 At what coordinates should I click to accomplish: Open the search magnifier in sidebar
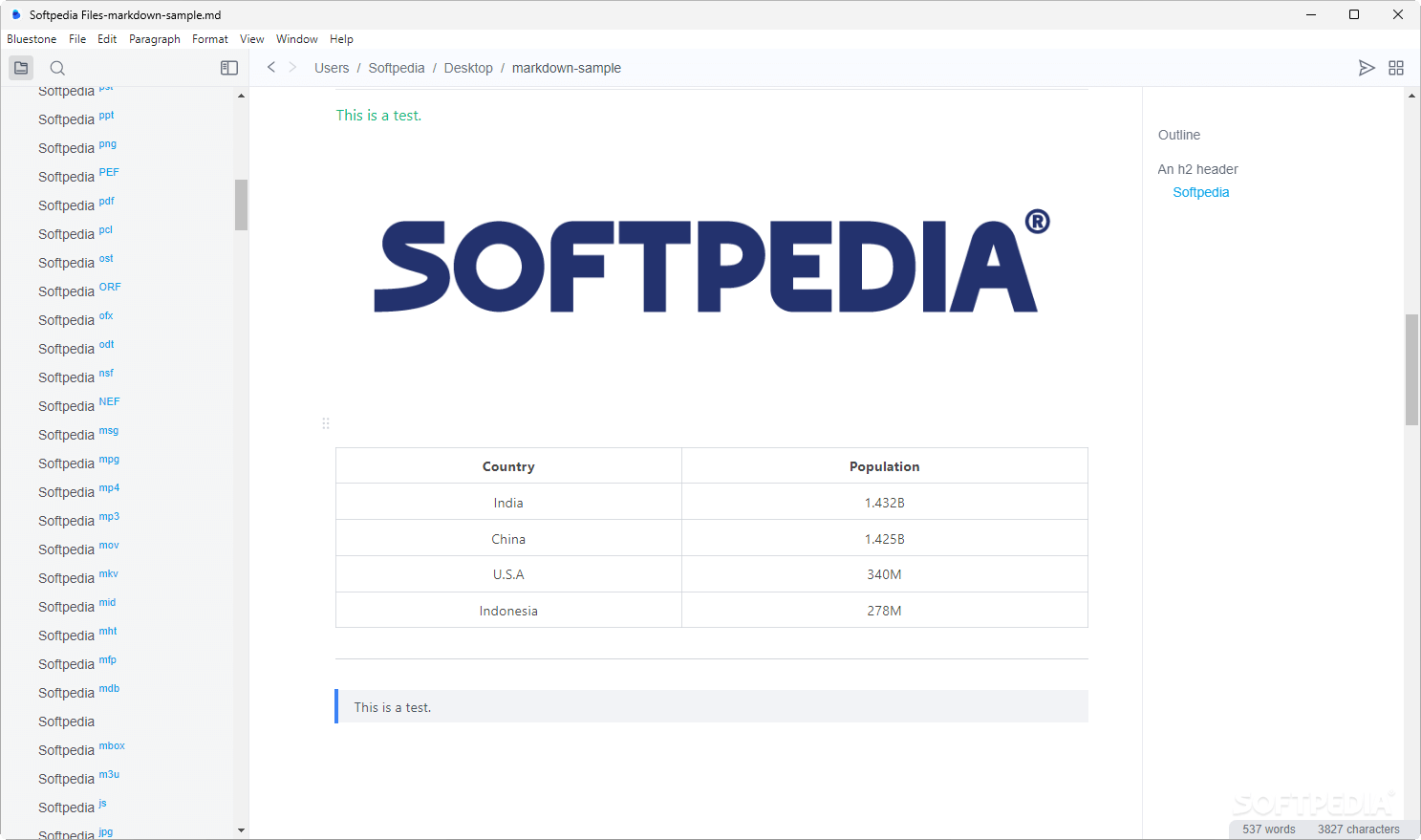(x=57, y=68)
